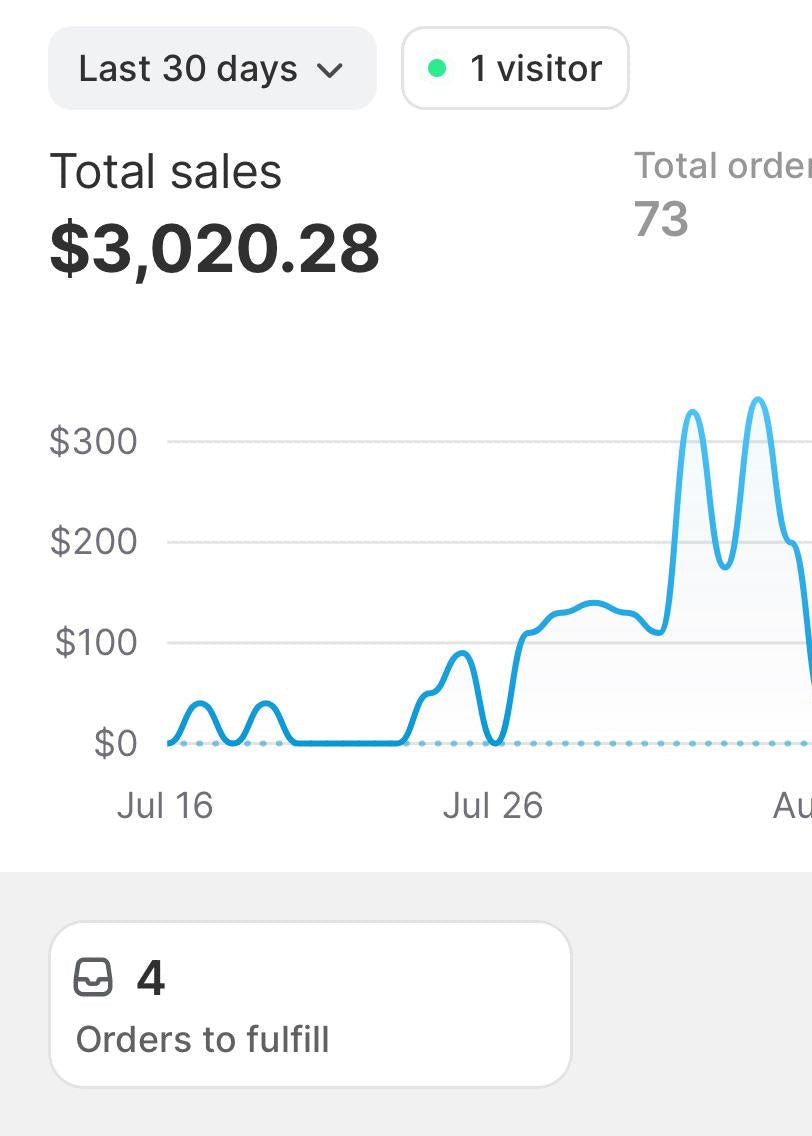The image size is (812, 1136).
Task: Click the number 4 in Orders to fulfill
Action: tap(151, 977)
